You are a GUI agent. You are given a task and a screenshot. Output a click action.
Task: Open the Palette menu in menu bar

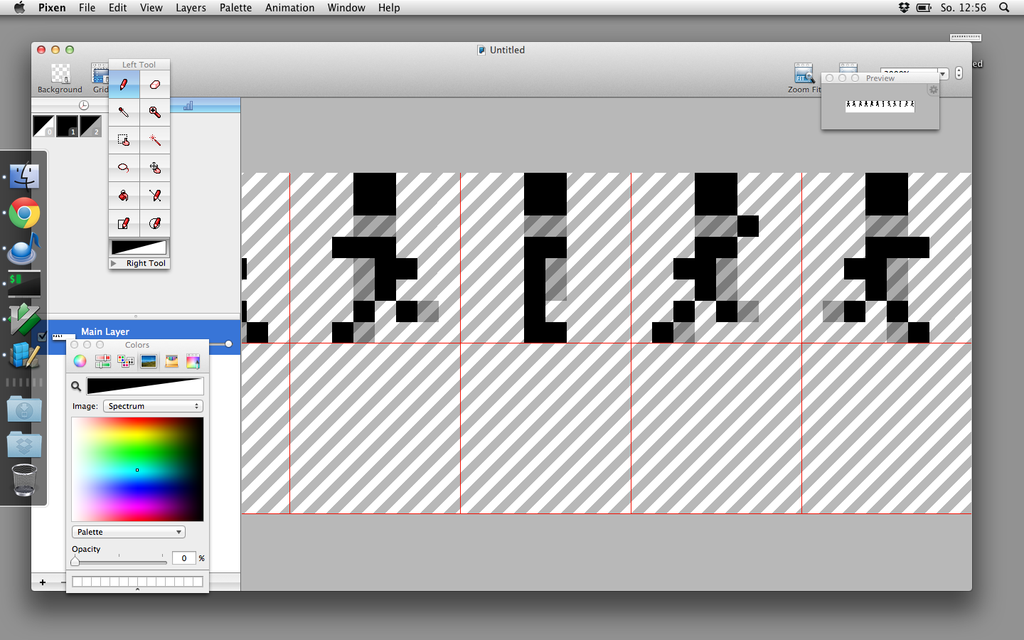point(236,8)
